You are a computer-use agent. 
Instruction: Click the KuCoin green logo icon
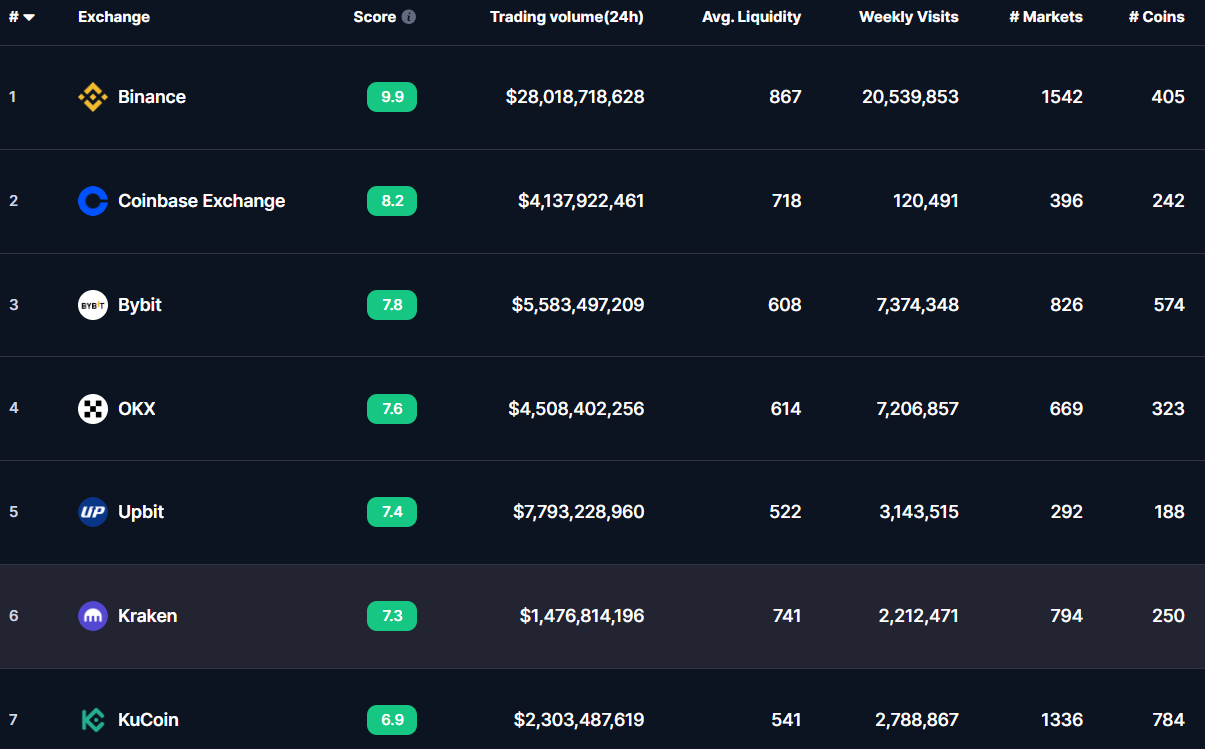pyautogui.click(x=93, y=720)
